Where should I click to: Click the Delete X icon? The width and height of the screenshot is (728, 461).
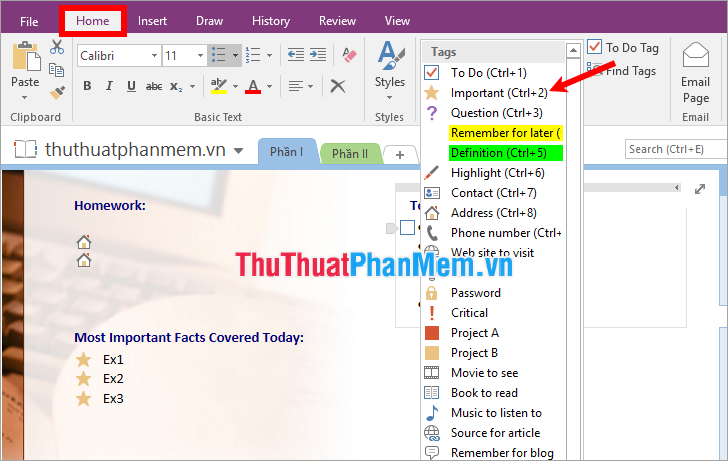click(338, 86)
